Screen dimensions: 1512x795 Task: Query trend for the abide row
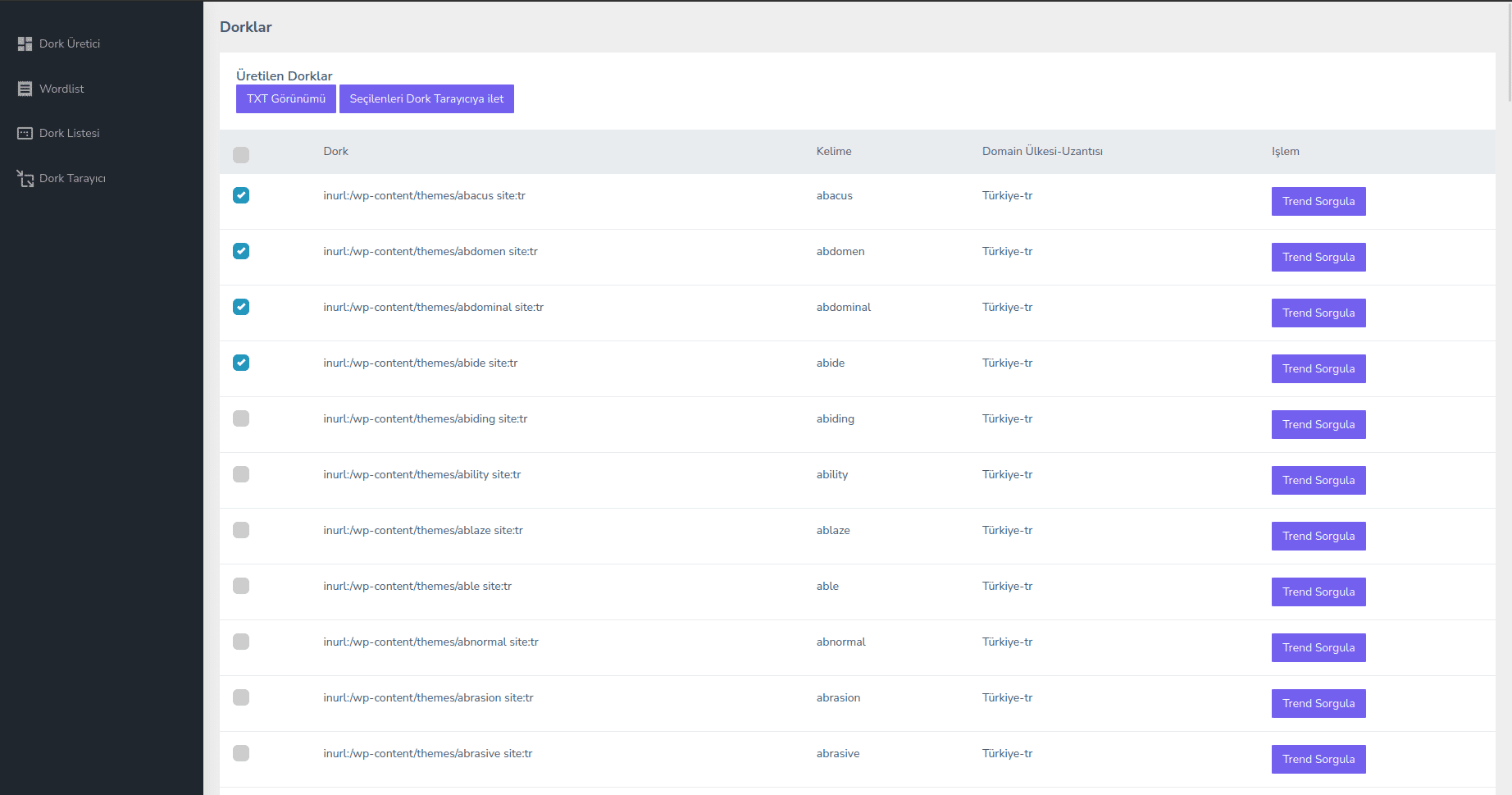[x=1318, y=368]
